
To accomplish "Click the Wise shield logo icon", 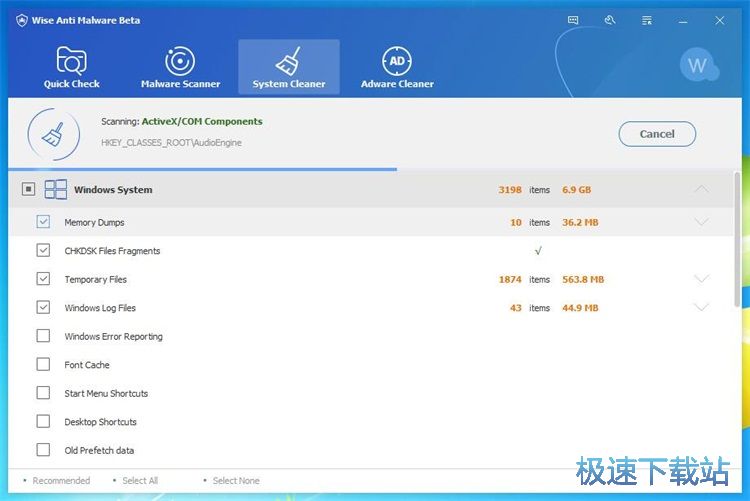I will click(22, 21).
